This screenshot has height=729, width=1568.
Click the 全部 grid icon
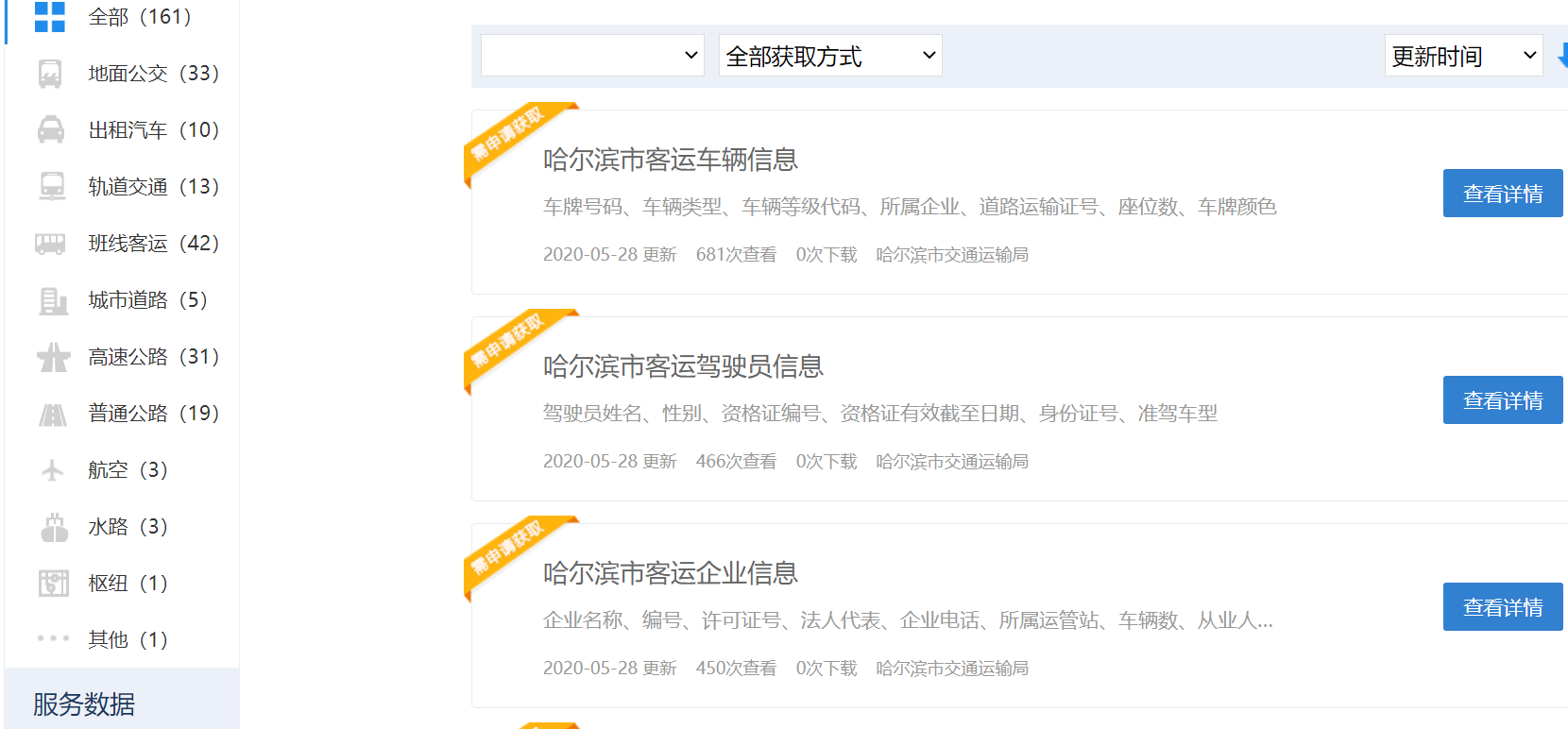(x=50, y=17)
